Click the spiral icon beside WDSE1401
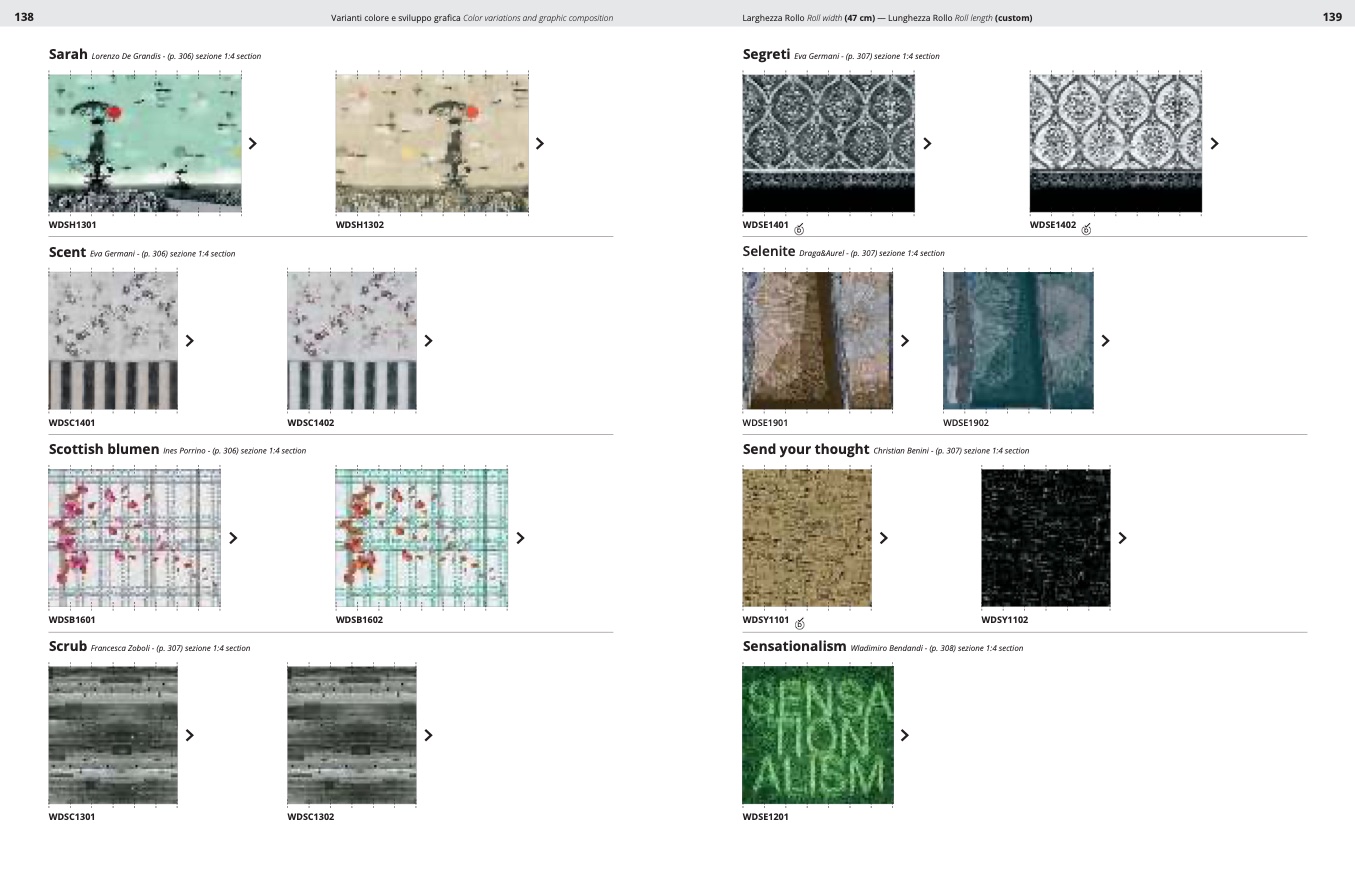The image size is (1355, 878). coord(799,229)
